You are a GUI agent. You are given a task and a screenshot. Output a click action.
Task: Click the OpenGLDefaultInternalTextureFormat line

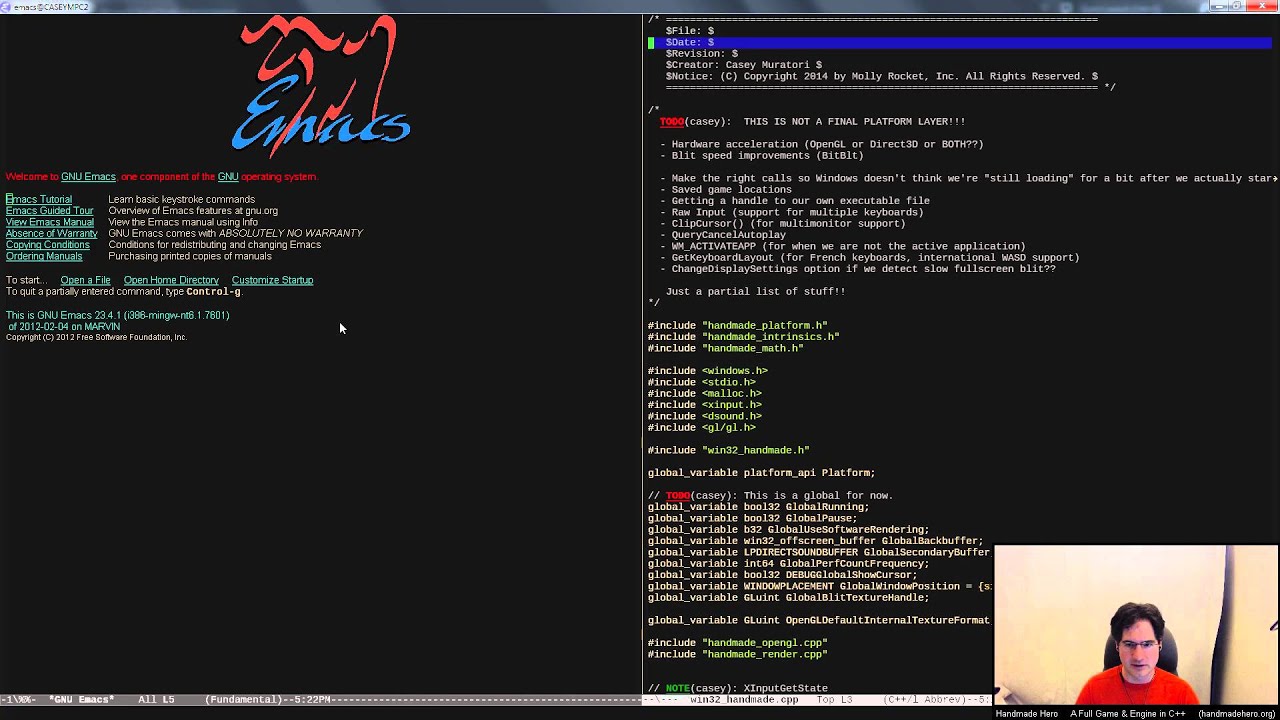(819, 620)
